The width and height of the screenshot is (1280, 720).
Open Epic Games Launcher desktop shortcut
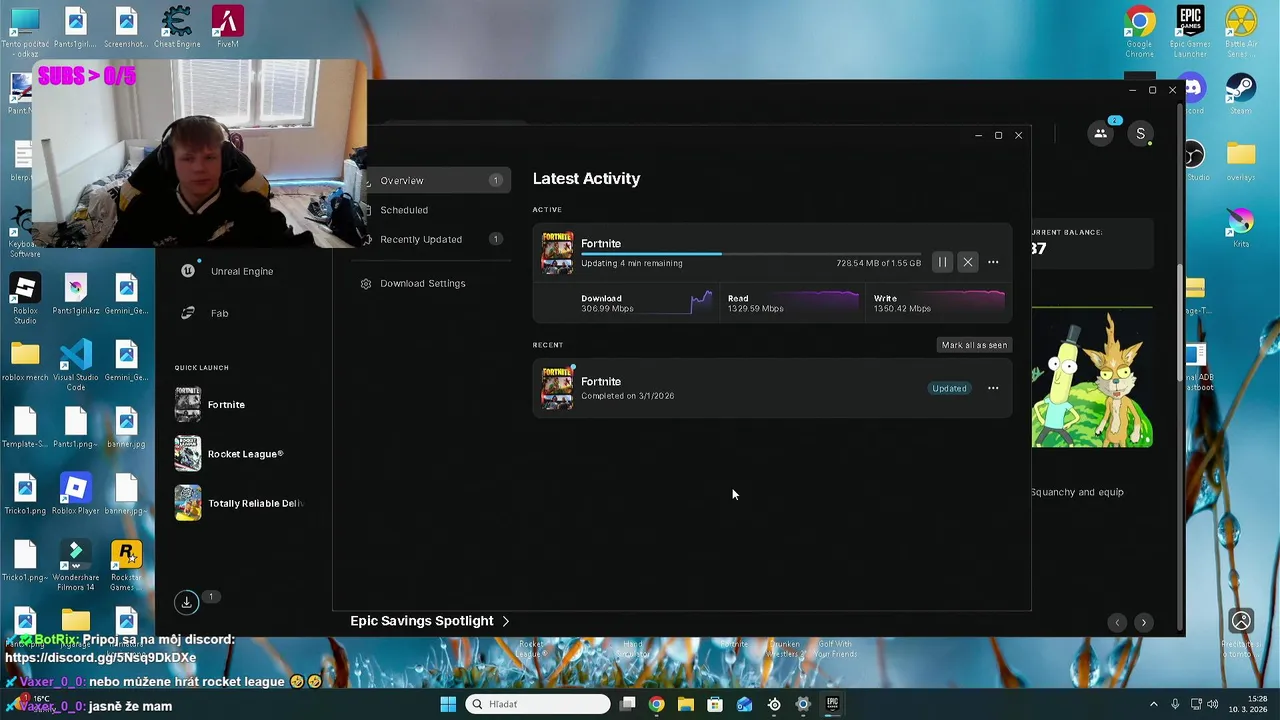(1190, 30)
